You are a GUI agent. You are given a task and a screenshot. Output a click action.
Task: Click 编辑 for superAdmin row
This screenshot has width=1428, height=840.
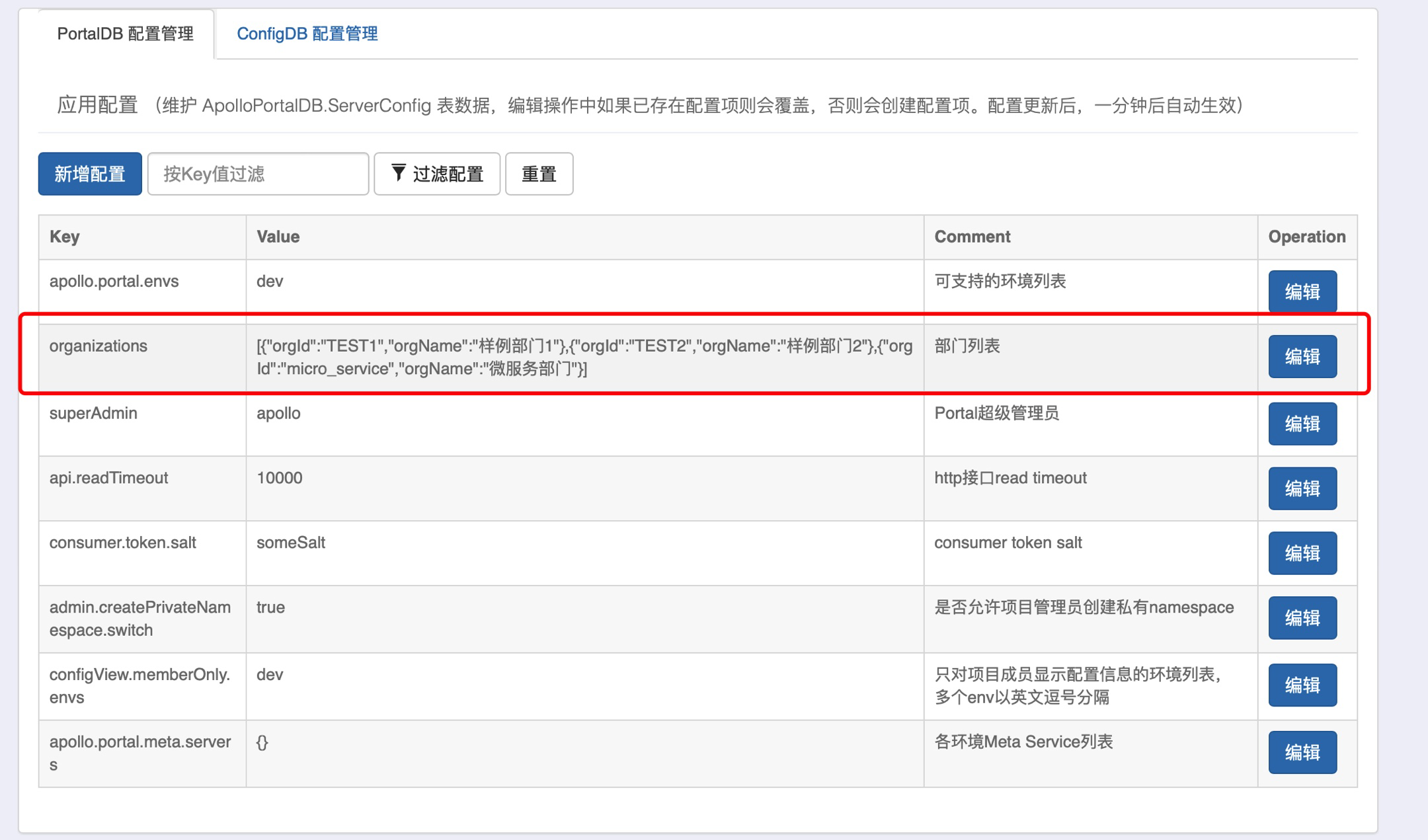click(x=1302, y=424)
